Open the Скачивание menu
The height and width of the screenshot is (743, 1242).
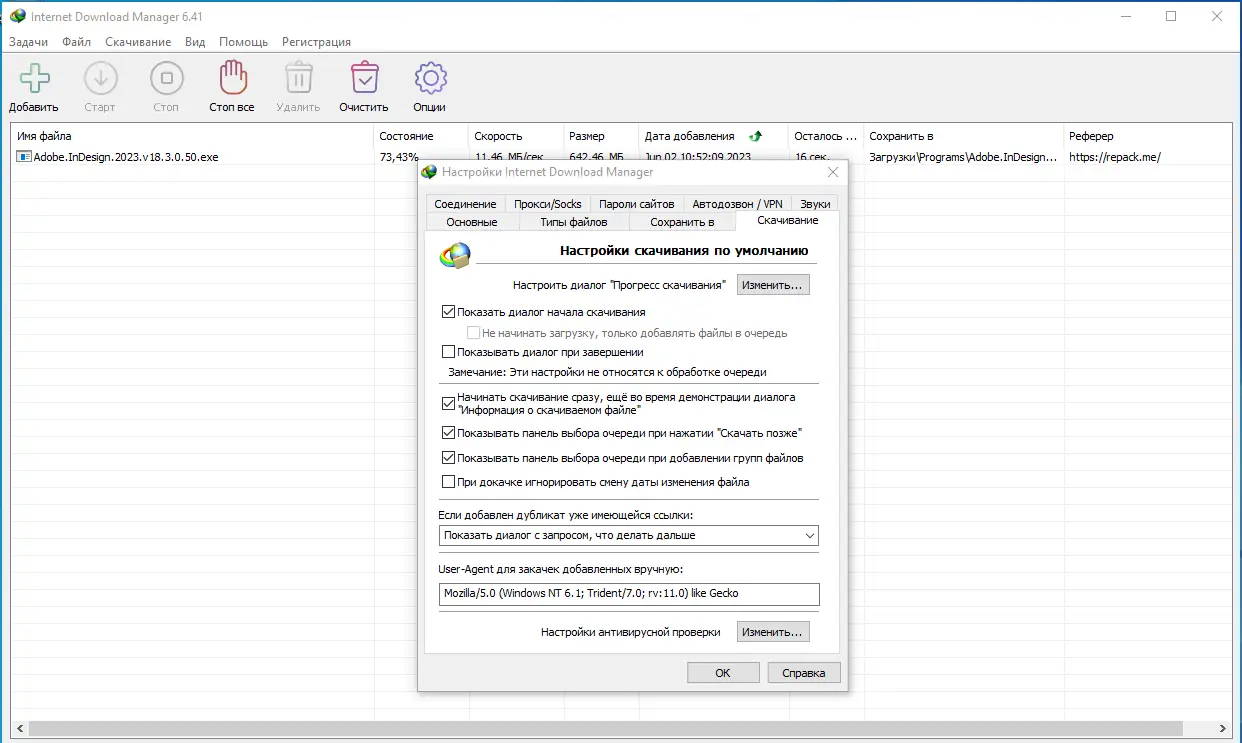(x=138, y=42)
